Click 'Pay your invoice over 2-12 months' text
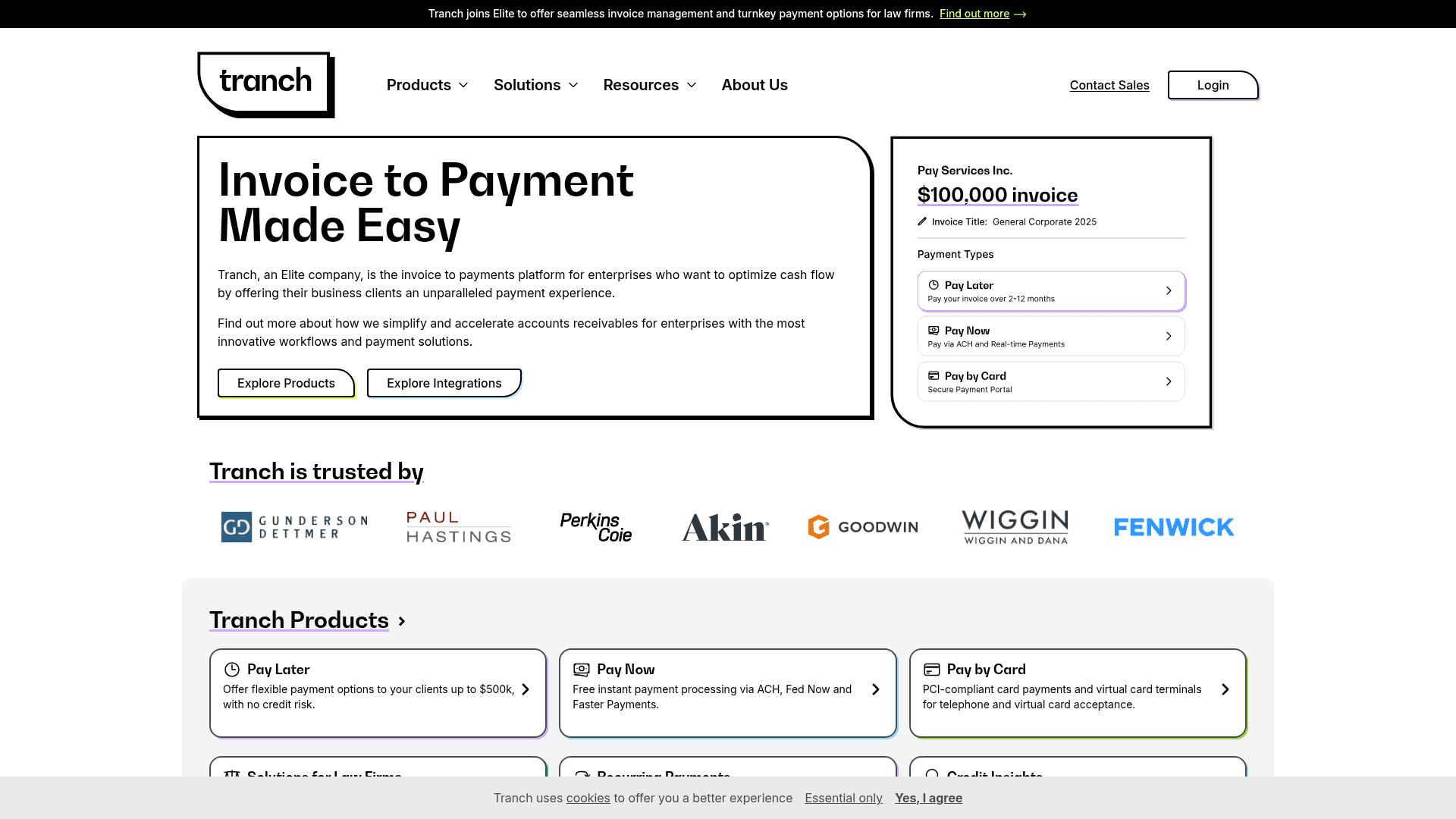 point(991,299)
